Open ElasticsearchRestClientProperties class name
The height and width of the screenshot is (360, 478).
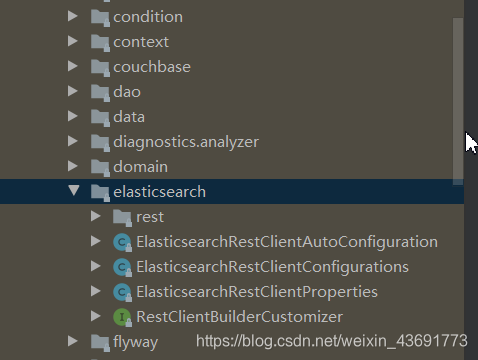(257, 292)
